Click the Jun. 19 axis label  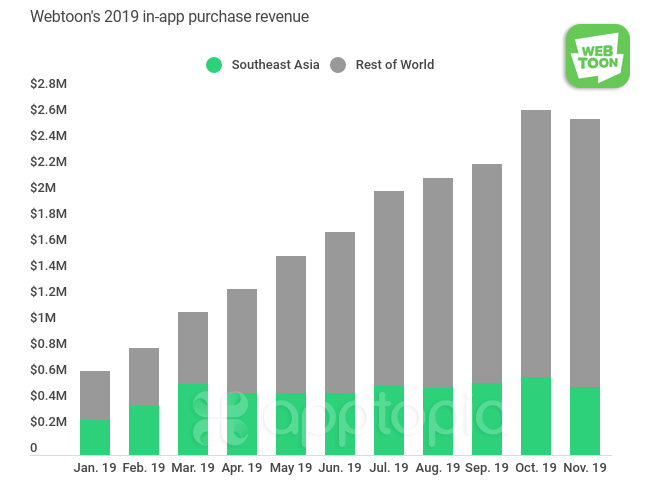(340, 468)
